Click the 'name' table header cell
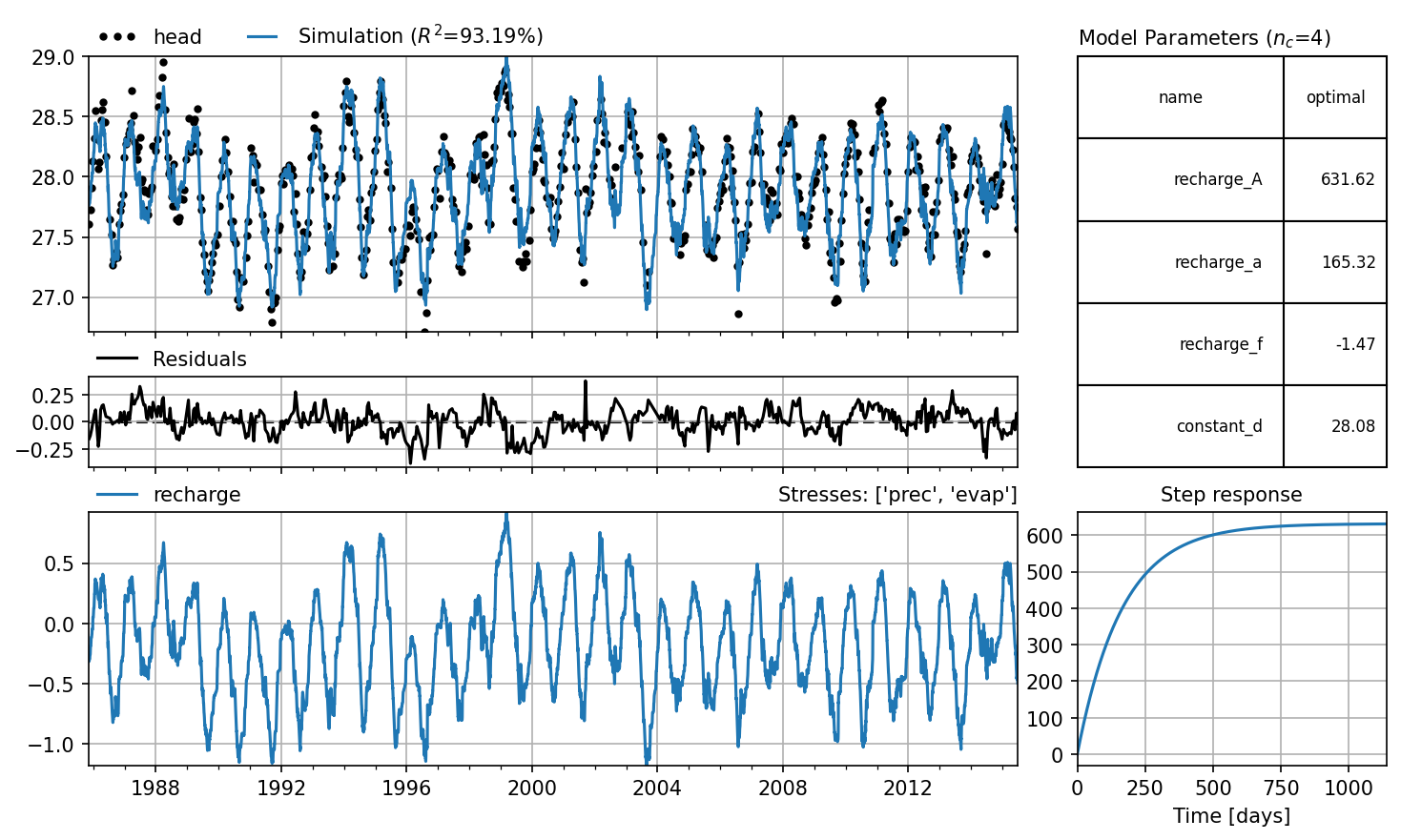 pos(1181,97)
